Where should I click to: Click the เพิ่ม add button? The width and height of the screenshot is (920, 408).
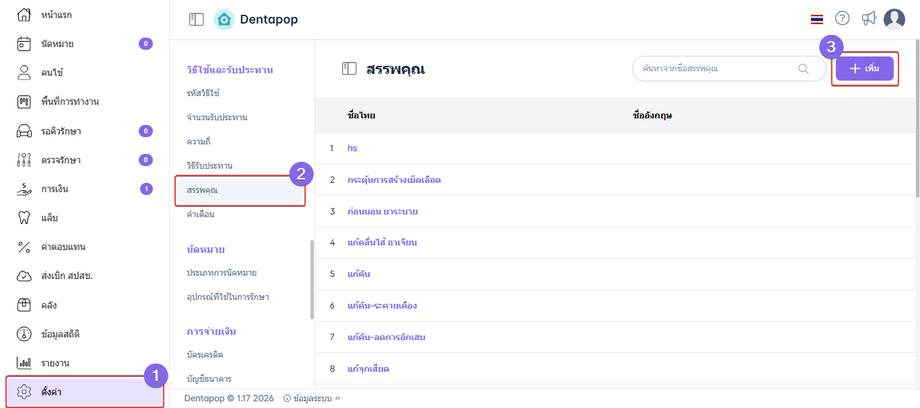point(865,68)
